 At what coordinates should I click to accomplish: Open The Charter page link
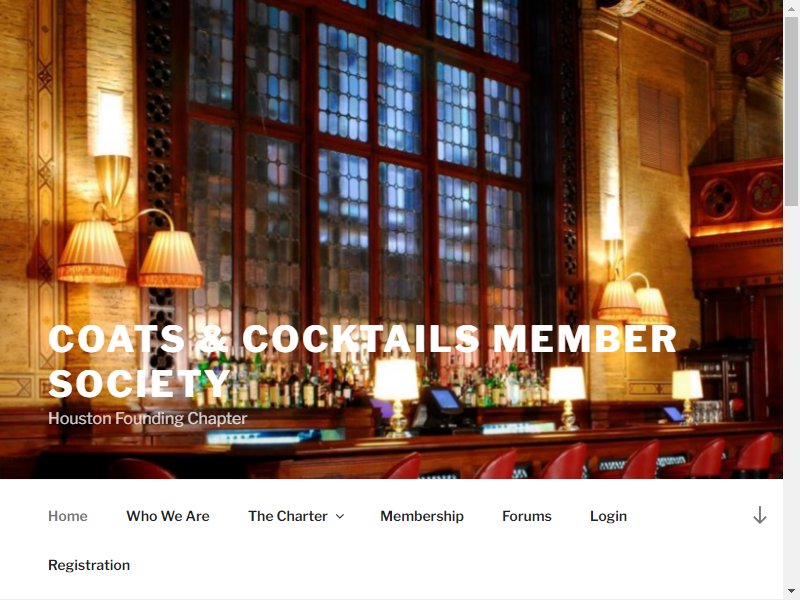click(x=288, y=516)
